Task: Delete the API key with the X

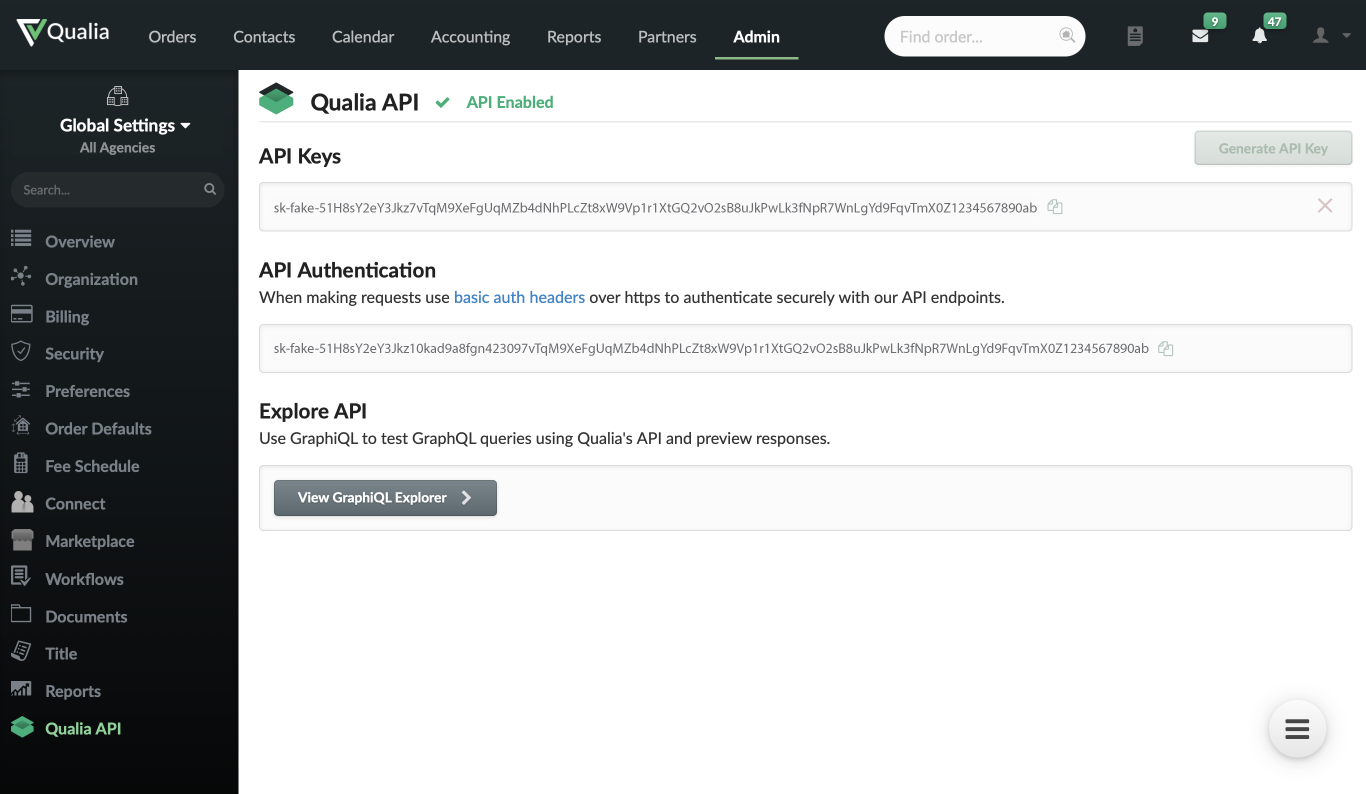Action: point(1325,206)
